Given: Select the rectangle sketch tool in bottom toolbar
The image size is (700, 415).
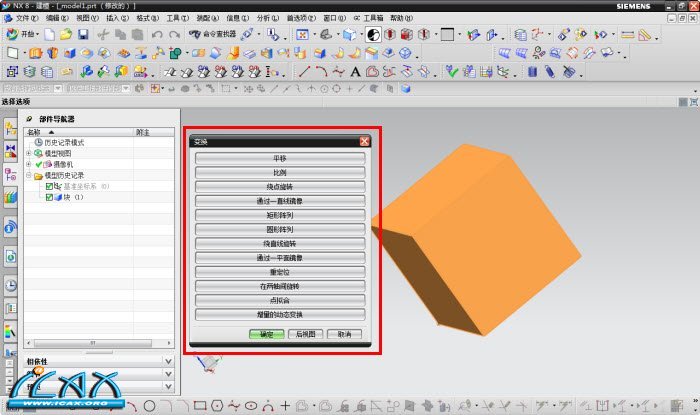Looking at the screenshot, I should 200,406.
